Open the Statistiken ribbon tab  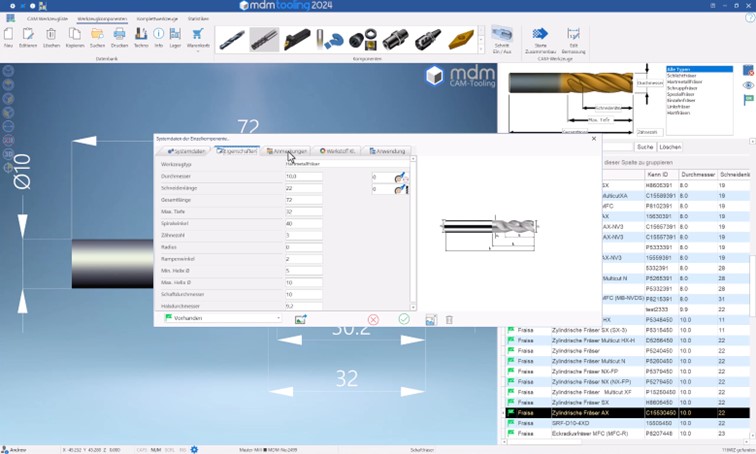[198, 19]
